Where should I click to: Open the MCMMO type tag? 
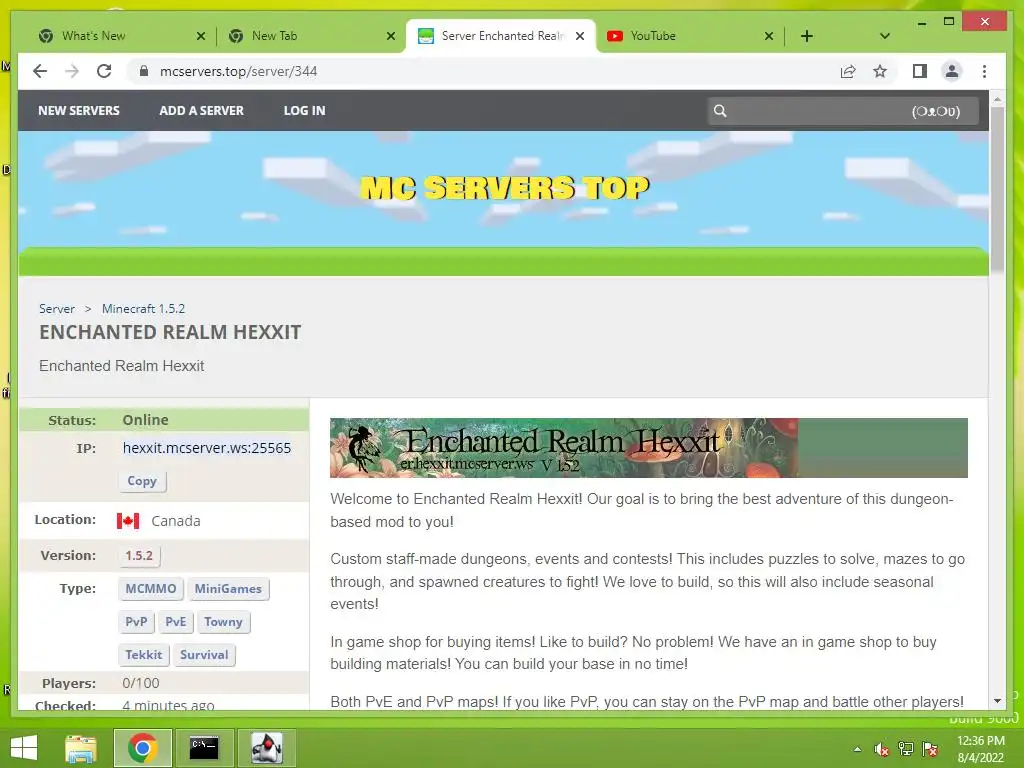coord(151,589)
